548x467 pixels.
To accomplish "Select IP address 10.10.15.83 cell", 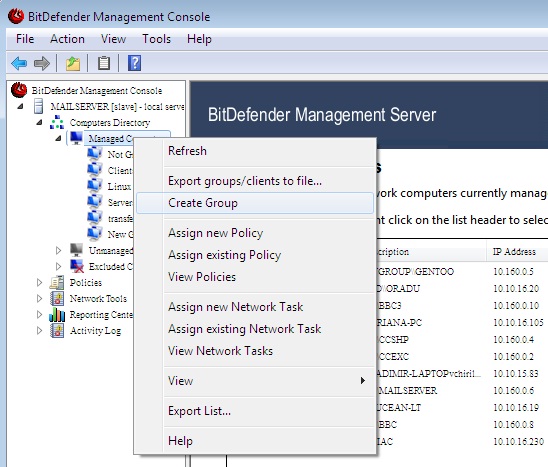I will tap(515, 374).
